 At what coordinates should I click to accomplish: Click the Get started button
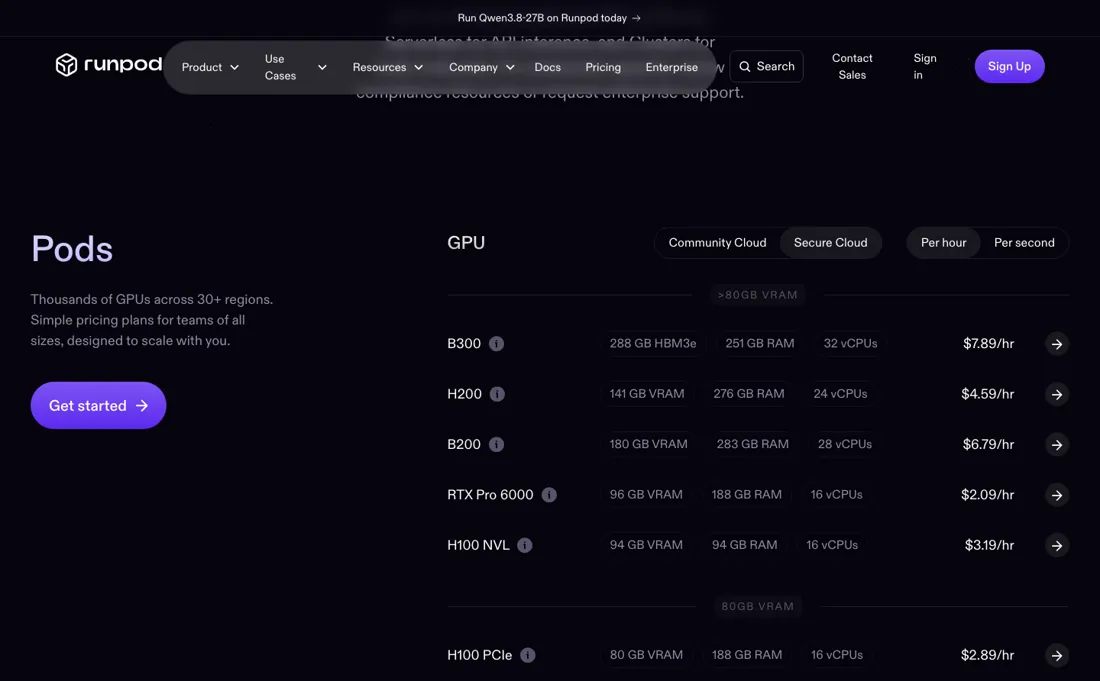[x=98, y=405]
